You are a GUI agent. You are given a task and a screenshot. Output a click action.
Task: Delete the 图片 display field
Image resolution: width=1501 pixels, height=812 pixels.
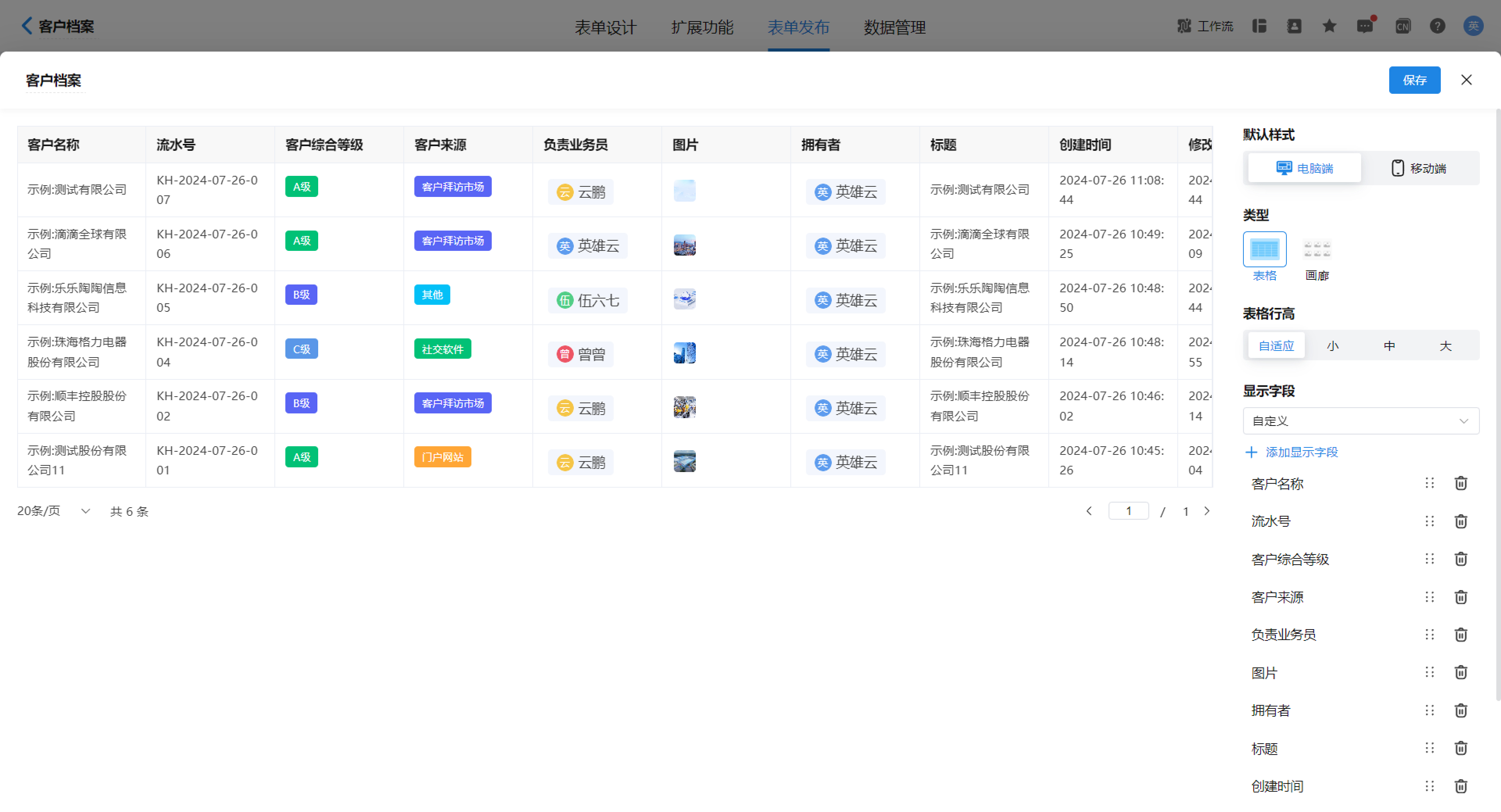[1460, 672]
